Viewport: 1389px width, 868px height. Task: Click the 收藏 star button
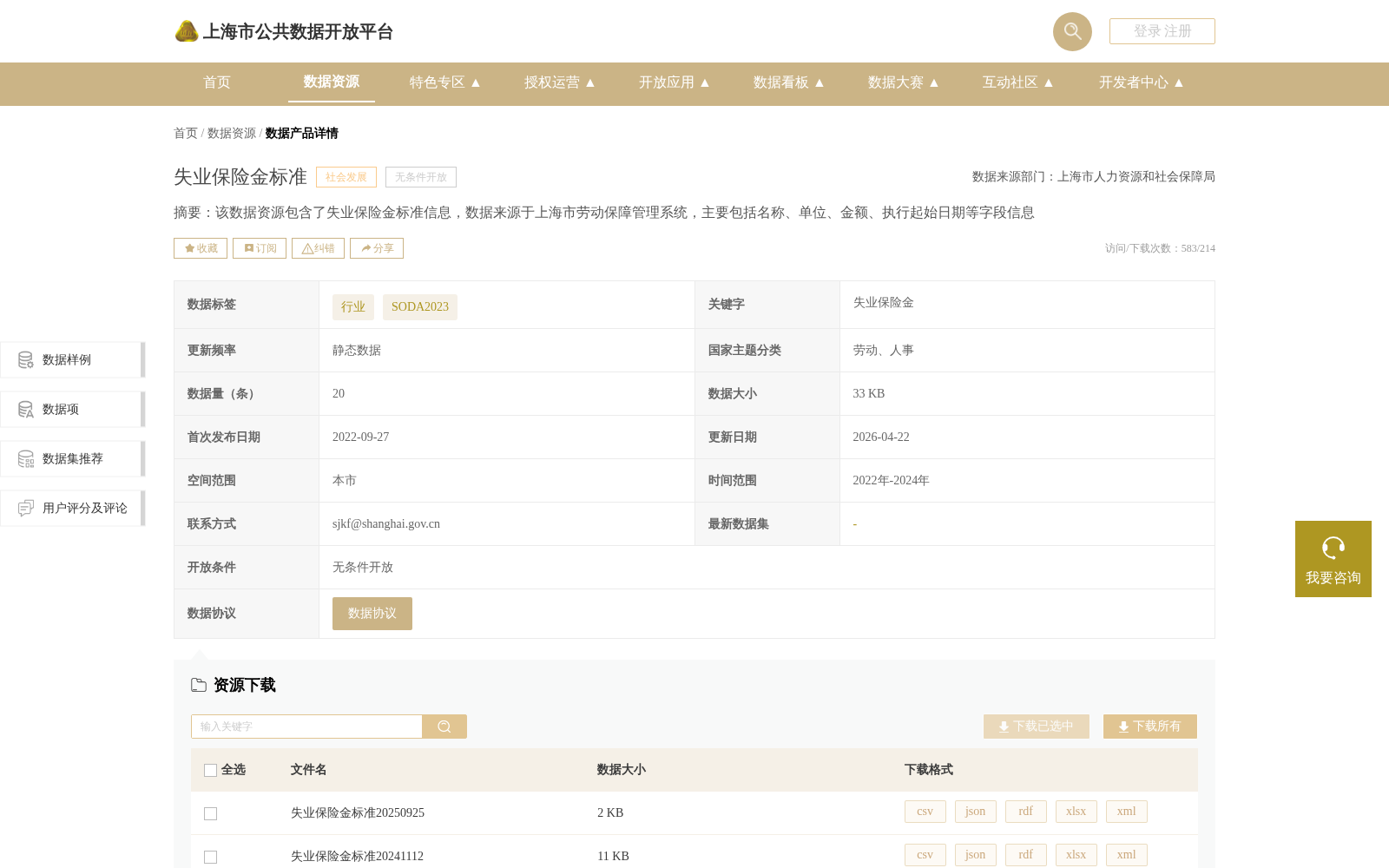click(x=201, y=248)
